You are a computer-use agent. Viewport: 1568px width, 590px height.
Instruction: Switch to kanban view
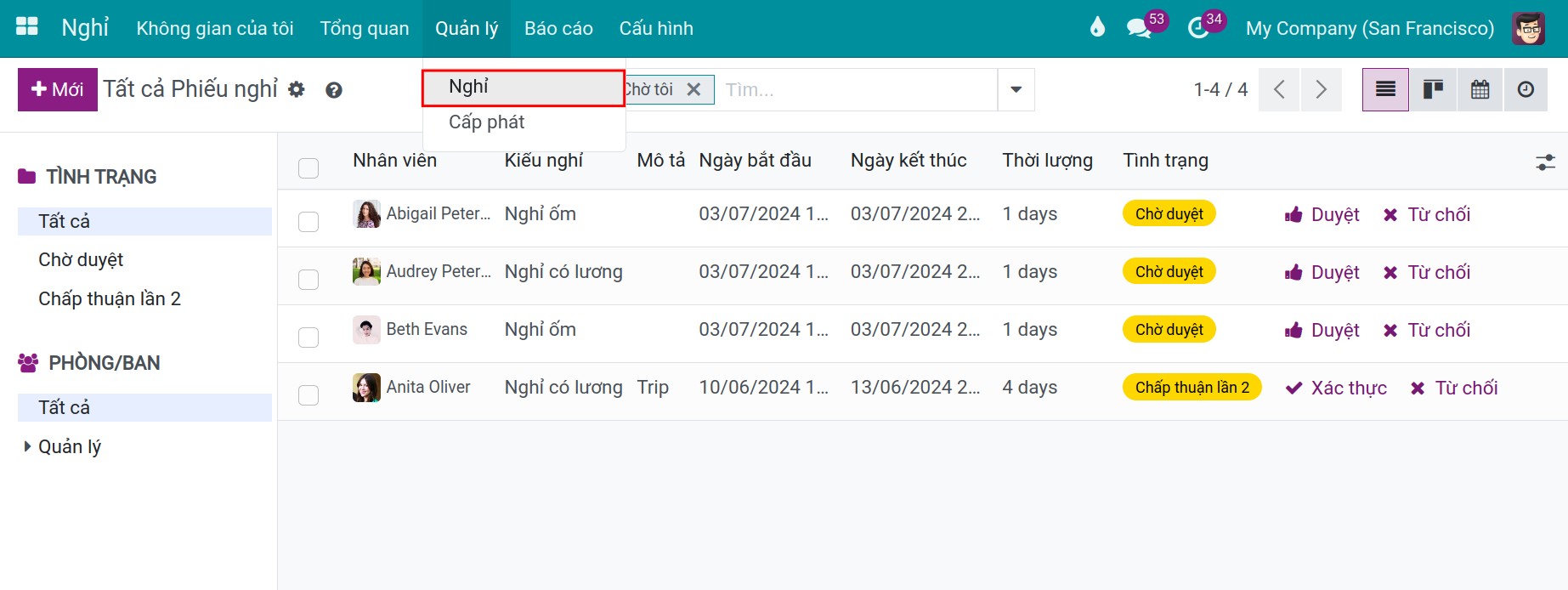[x=1433, y=89]
